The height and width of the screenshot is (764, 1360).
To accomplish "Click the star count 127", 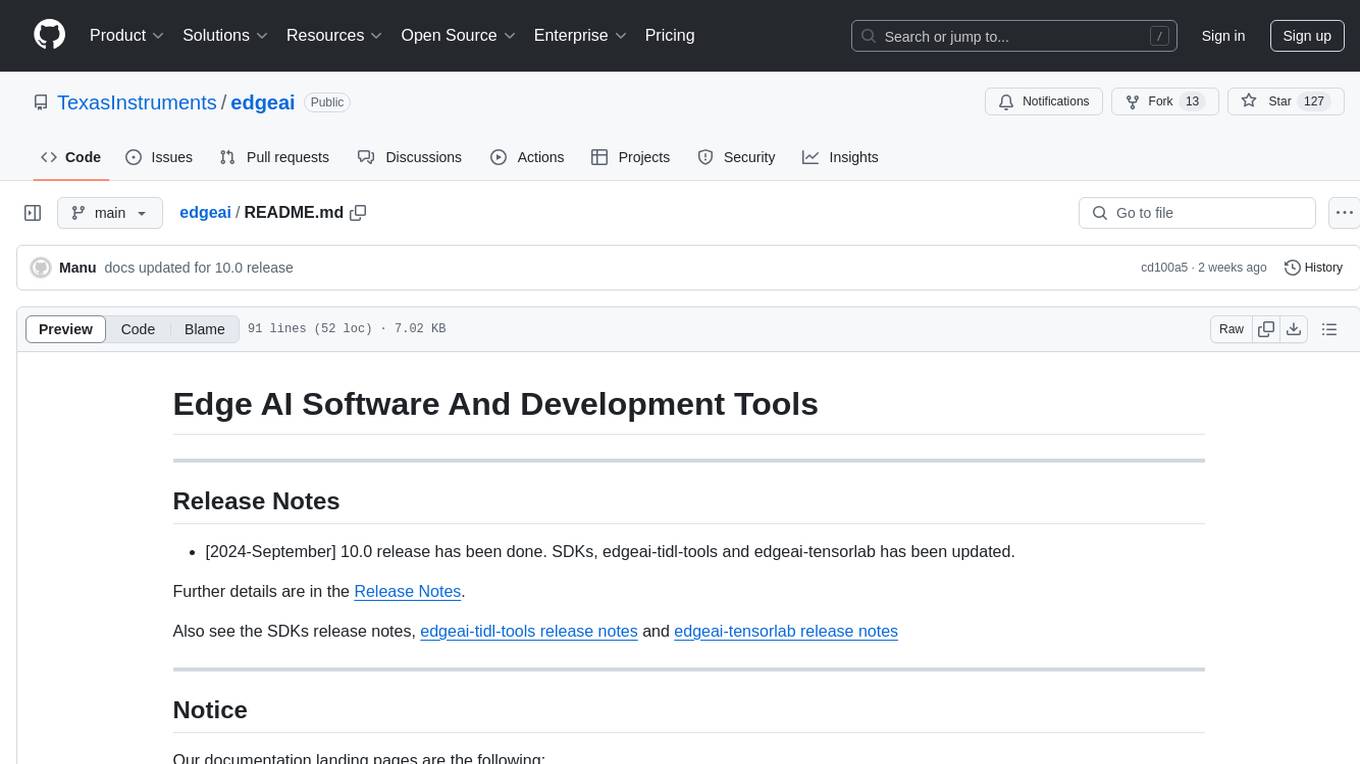I will [1314, 101].
